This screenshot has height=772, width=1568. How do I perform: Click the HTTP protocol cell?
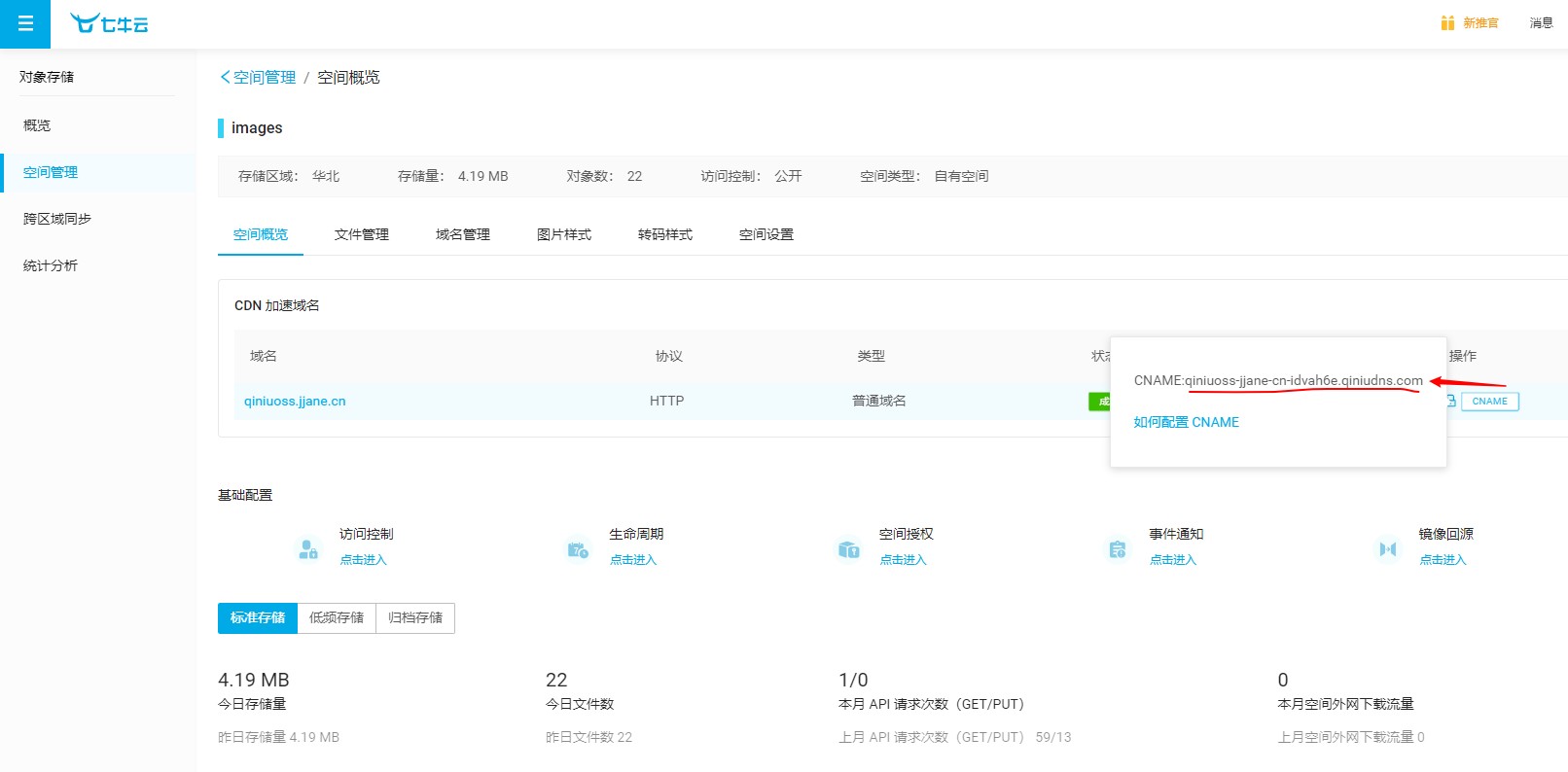pos(667,401)
